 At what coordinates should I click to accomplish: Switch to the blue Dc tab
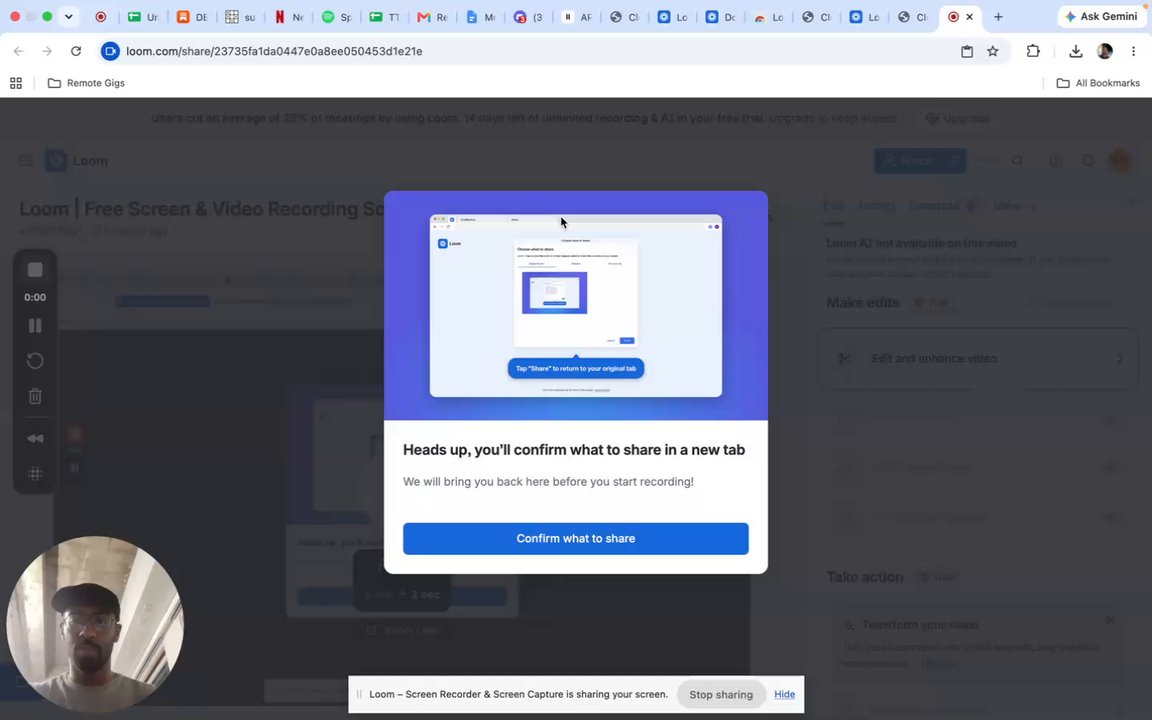tap(721, 16)
